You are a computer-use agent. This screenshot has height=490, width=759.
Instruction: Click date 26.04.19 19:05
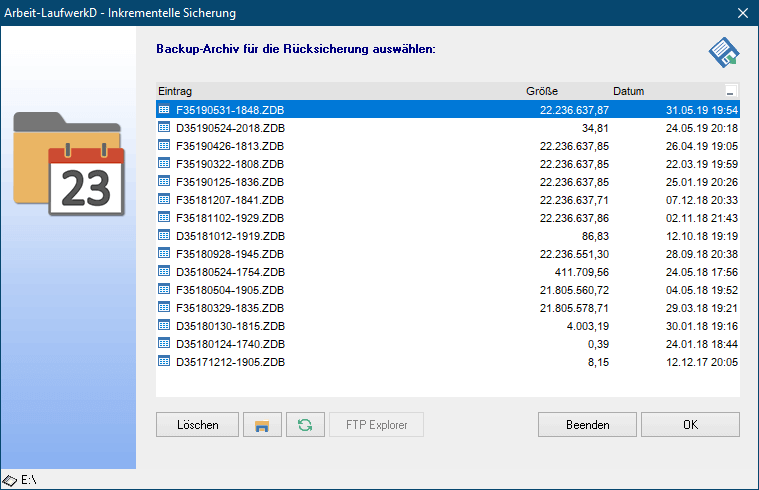tap(702, 146)
